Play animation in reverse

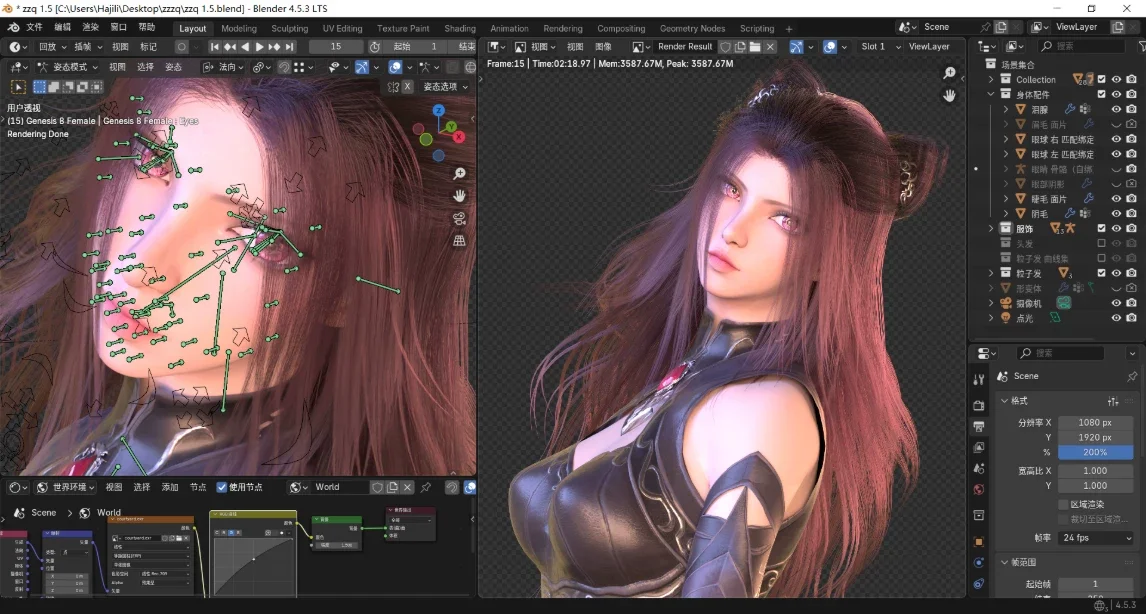pos(244,46)
